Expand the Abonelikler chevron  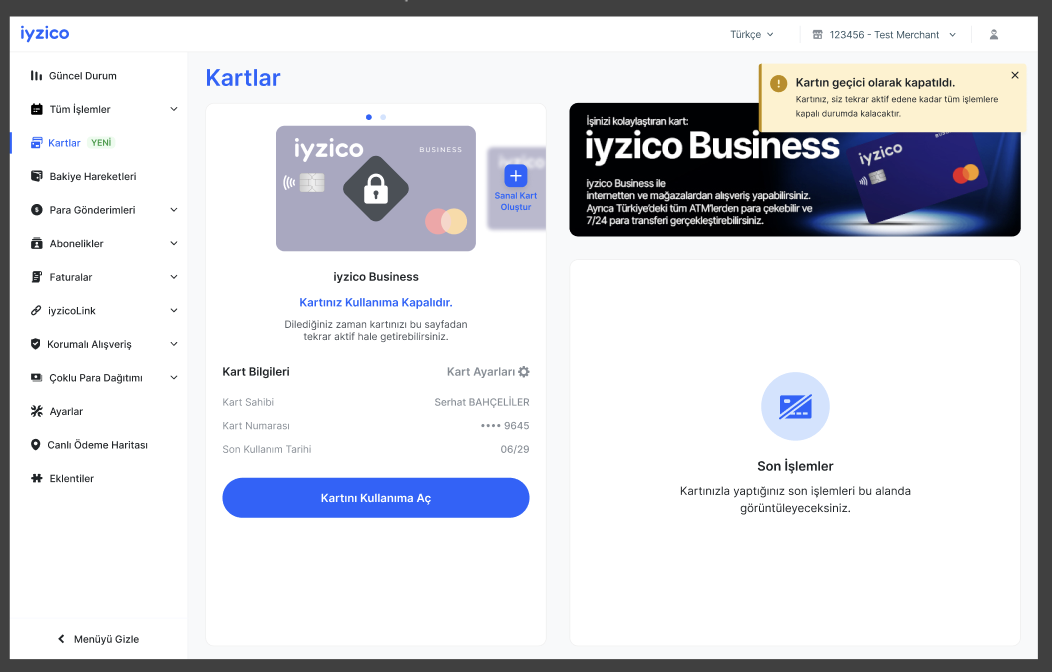174,243
